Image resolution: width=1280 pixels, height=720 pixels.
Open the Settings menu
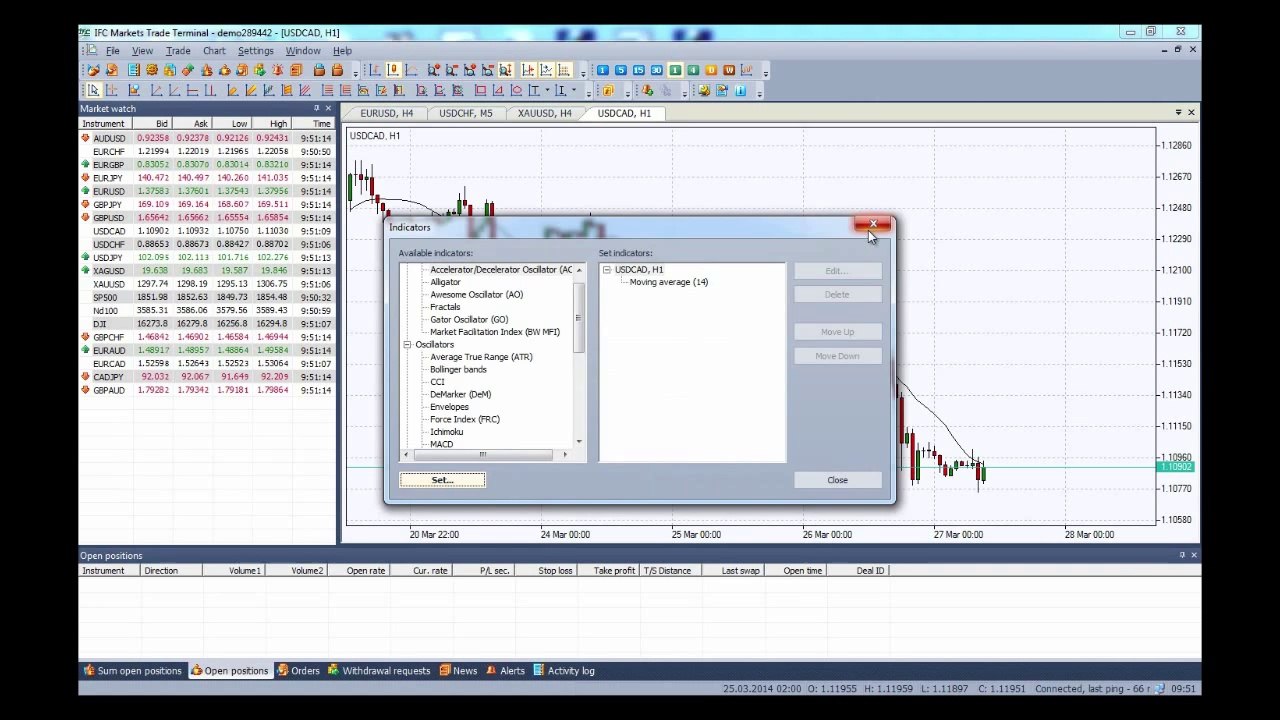point(255,51)
